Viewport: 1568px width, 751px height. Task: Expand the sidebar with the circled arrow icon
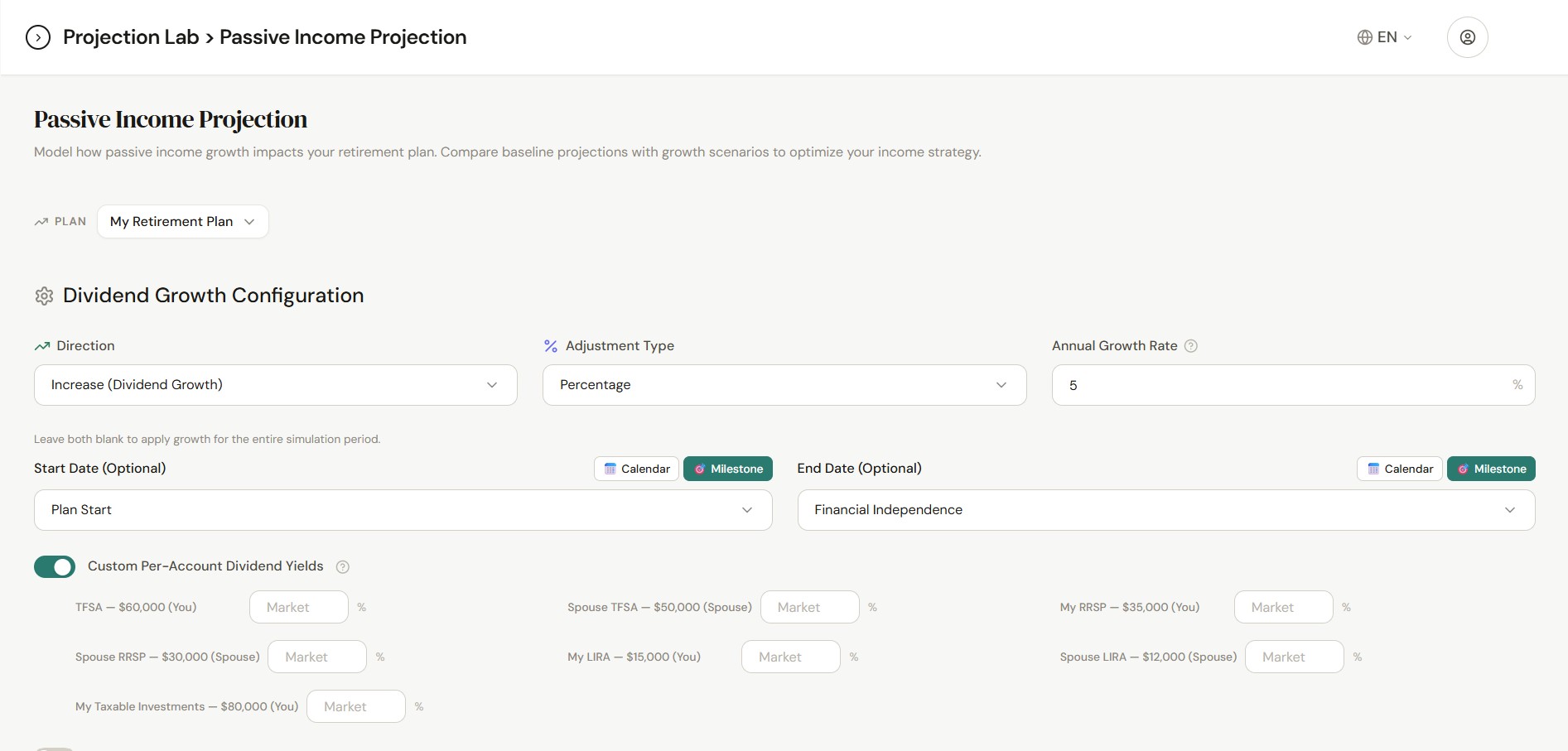(x=38, y=37)
